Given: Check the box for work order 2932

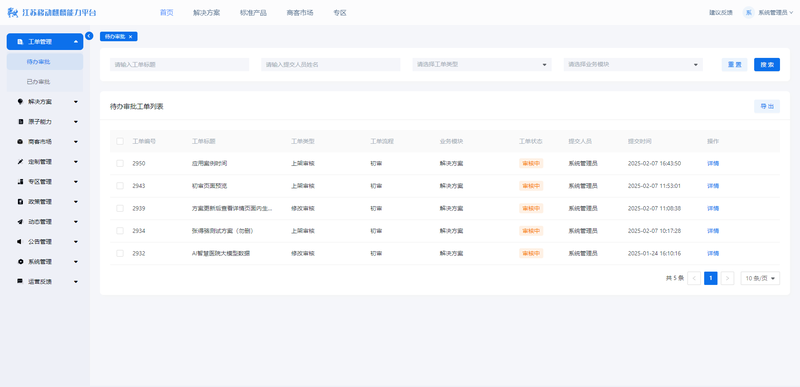Looking at the screenshot, I should pos(120,253).
